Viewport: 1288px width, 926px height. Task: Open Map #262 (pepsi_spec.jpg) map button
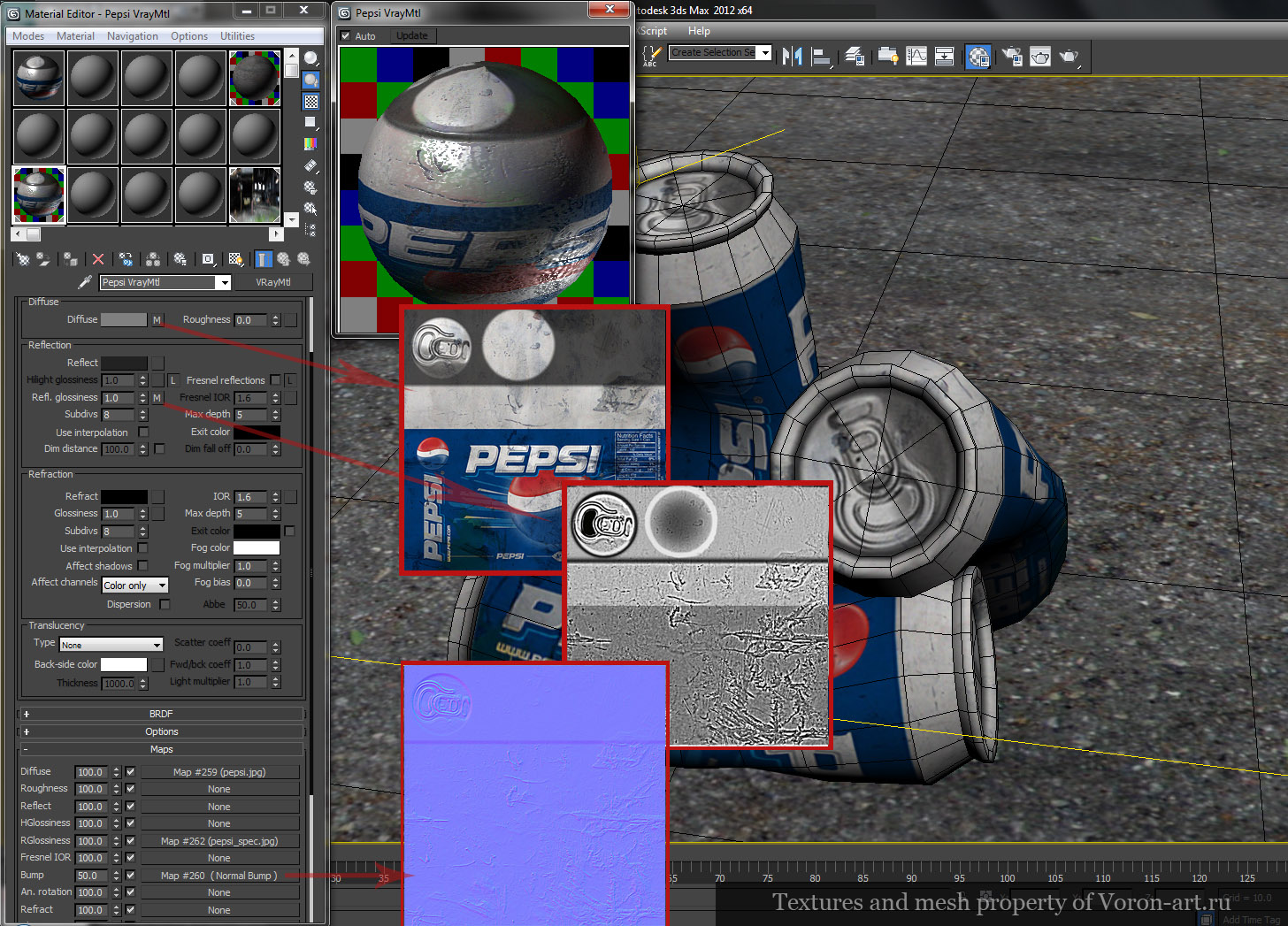point(219,841)
